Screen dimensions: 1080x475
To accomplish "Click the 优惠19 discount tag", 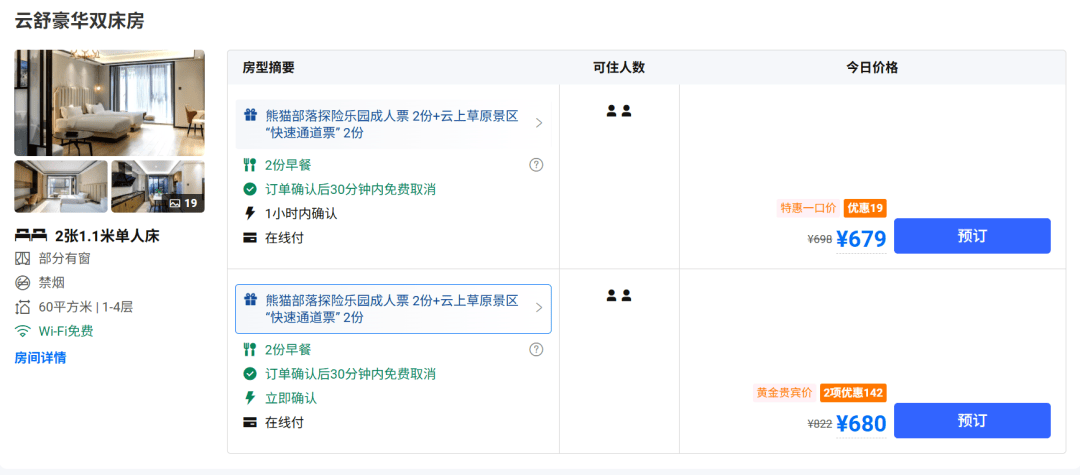I will coord(865,208).
